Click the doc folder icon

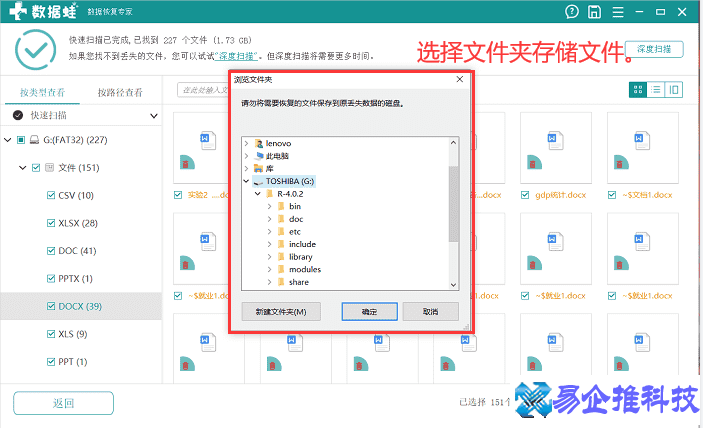coord(281,219)
